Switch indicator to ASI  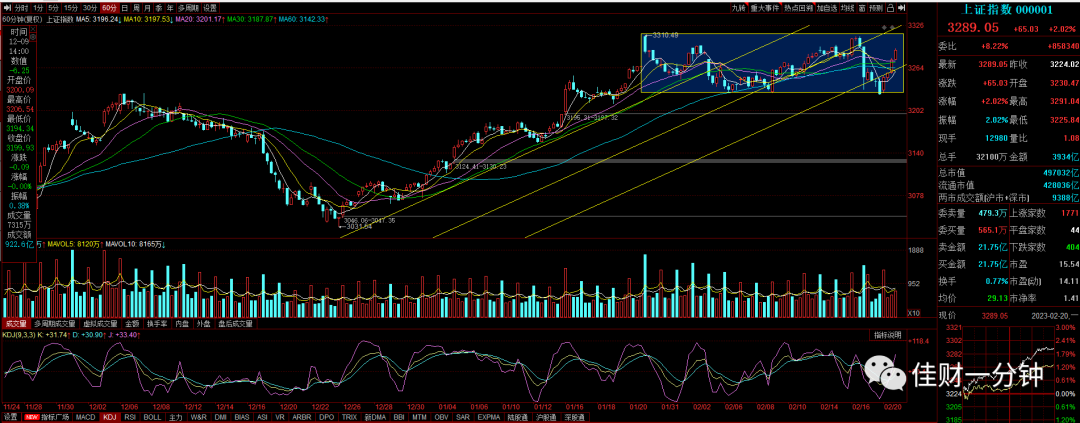[262, 417]
